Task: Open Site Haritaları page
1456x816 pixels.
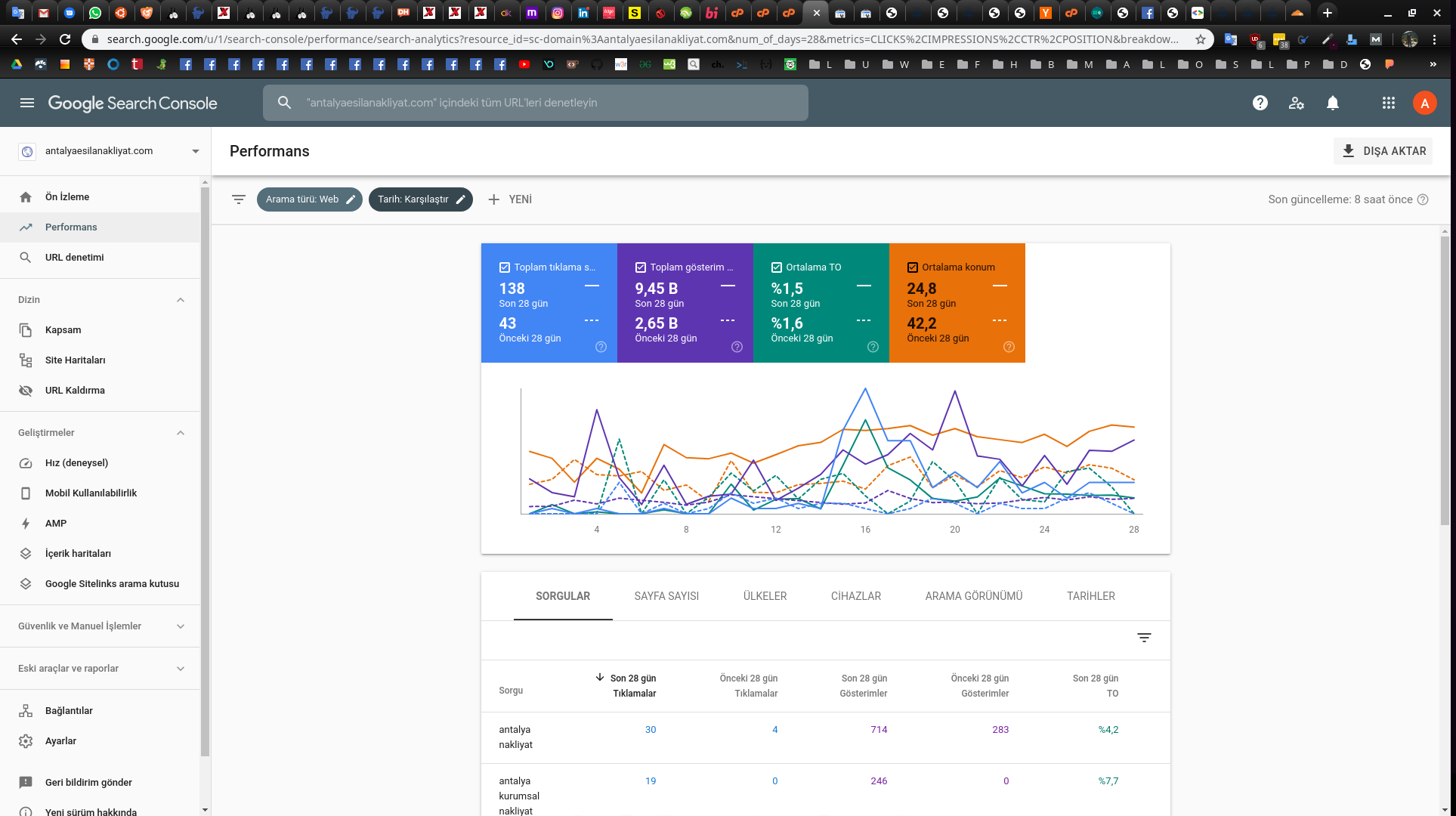Action: tap(100, 360)
